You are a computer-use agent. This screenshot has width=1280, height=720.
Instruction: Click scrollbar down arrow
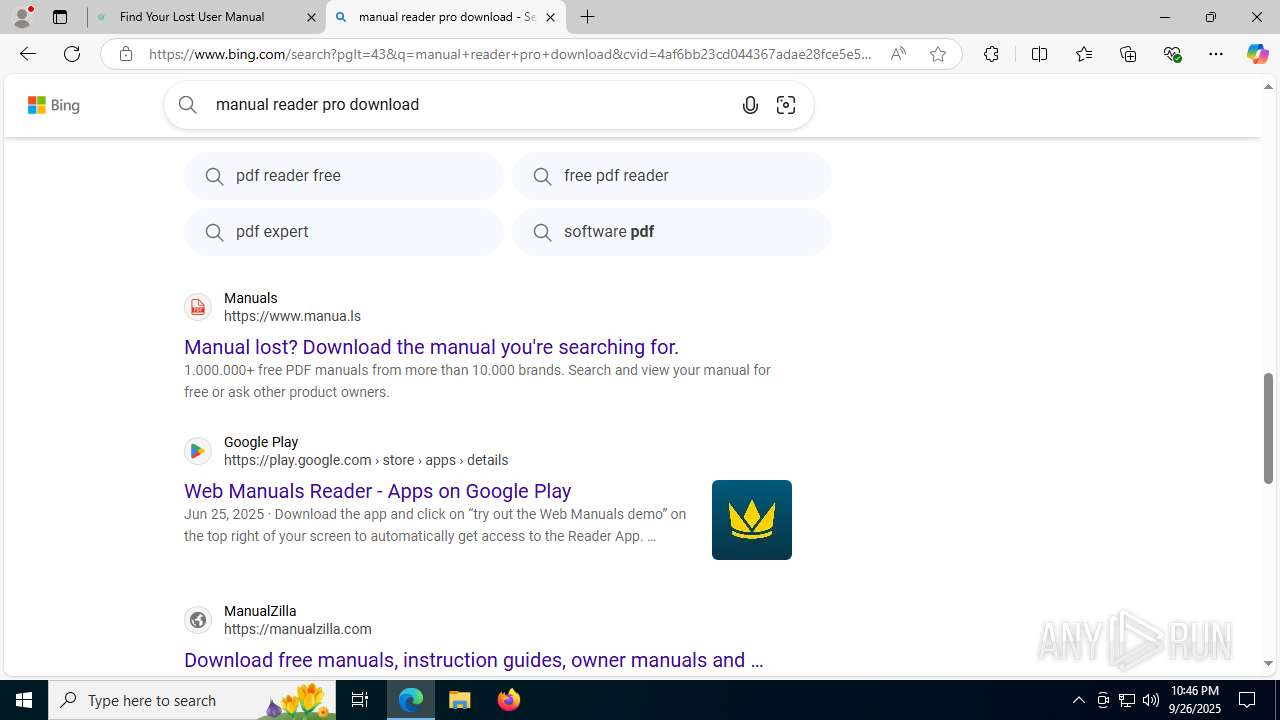tap(1269, 664)
